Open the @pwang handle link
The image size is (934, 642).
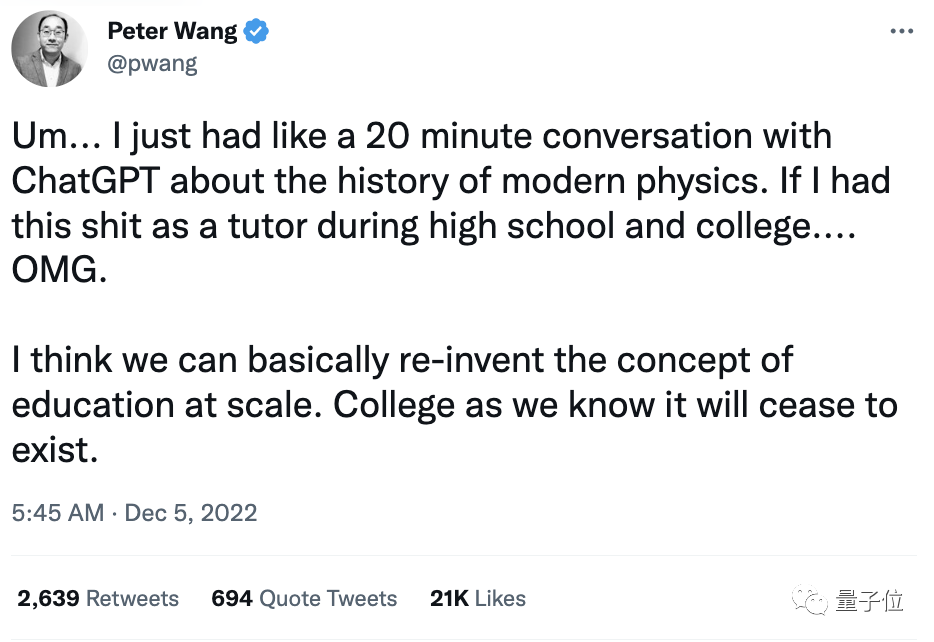[x=152, y=63]
